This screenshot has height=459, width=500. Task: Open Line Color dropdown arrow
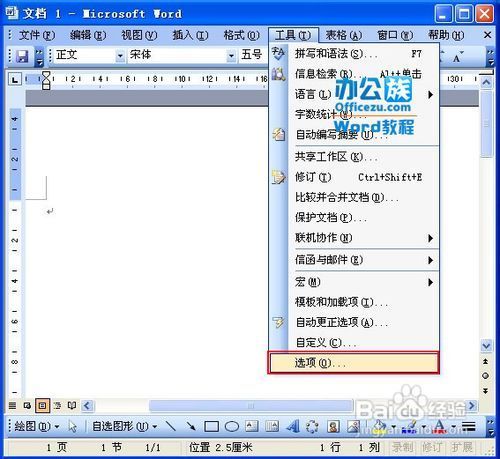(424, 427)
